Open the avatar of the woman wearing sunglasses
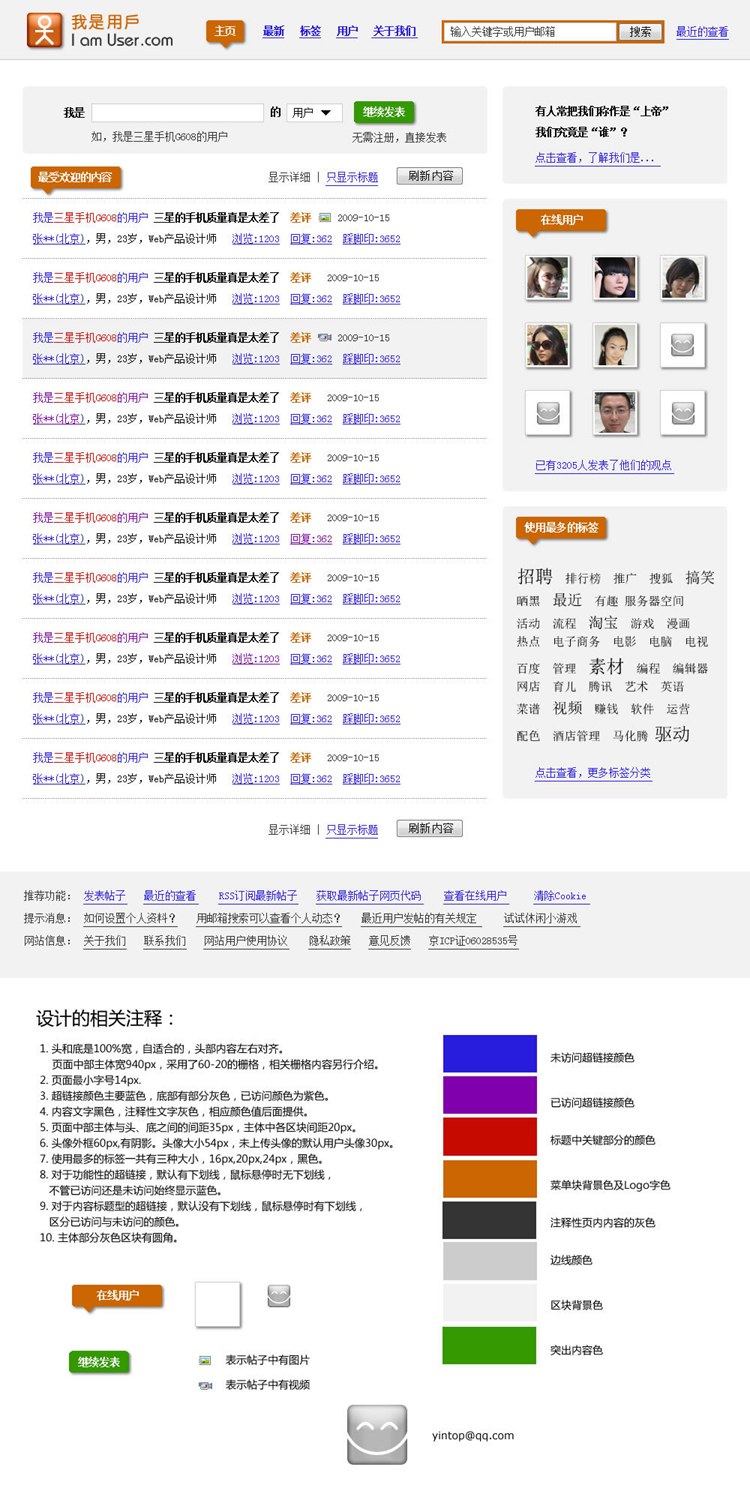 tap(547, 345)
